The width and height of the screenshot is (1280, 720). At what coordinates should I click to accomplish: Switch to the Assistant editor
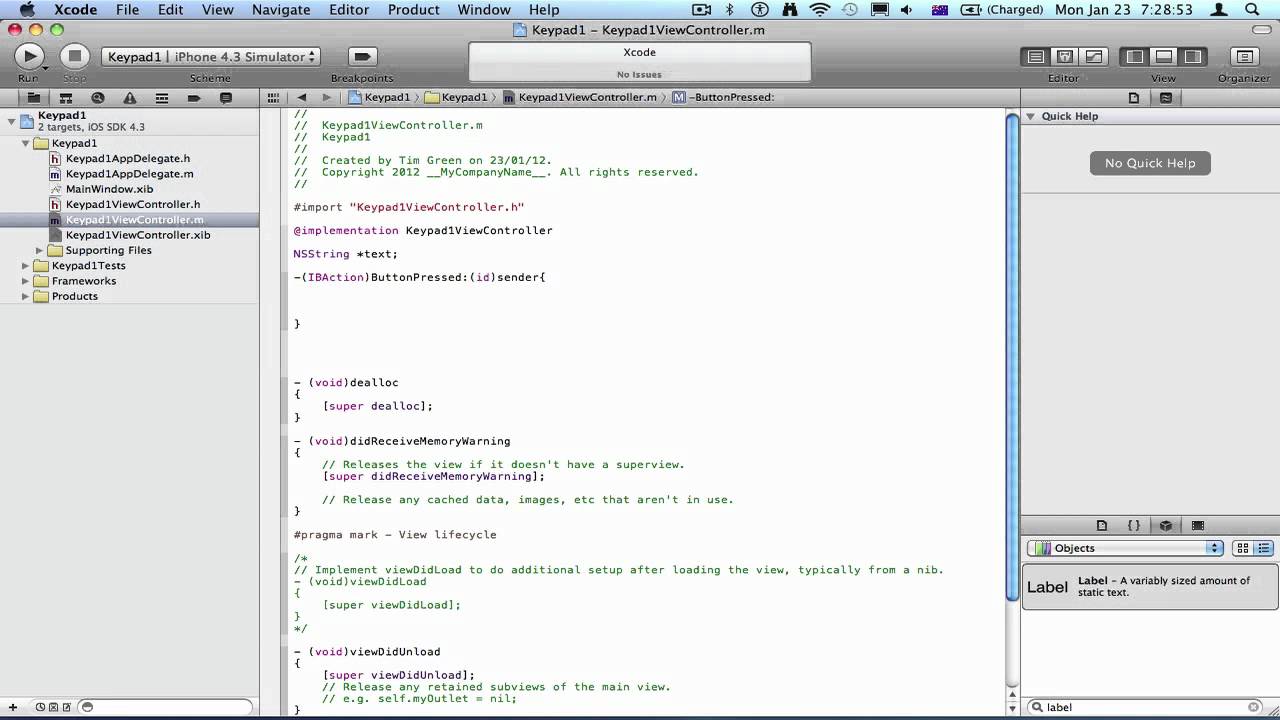(1065, 57)
